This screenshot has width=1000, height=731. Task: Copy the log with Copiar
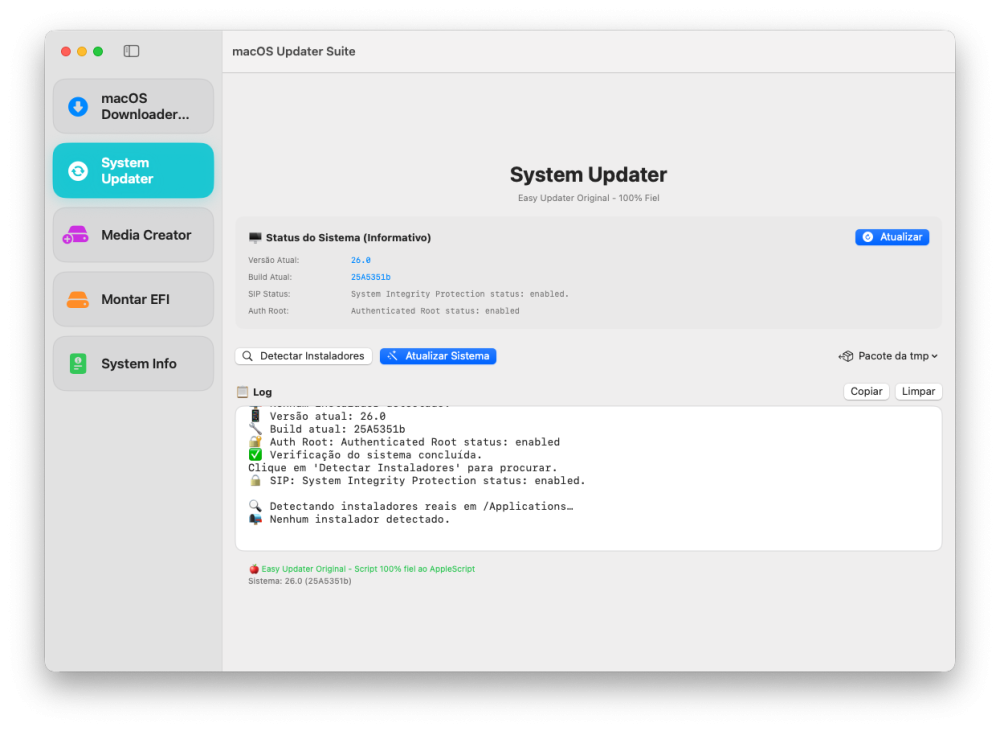[x=866, y=392]
